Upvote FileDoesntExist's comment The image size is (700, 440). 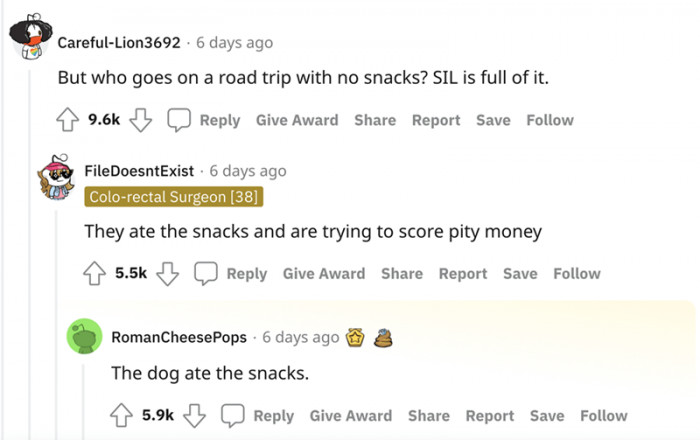[95, 273]
